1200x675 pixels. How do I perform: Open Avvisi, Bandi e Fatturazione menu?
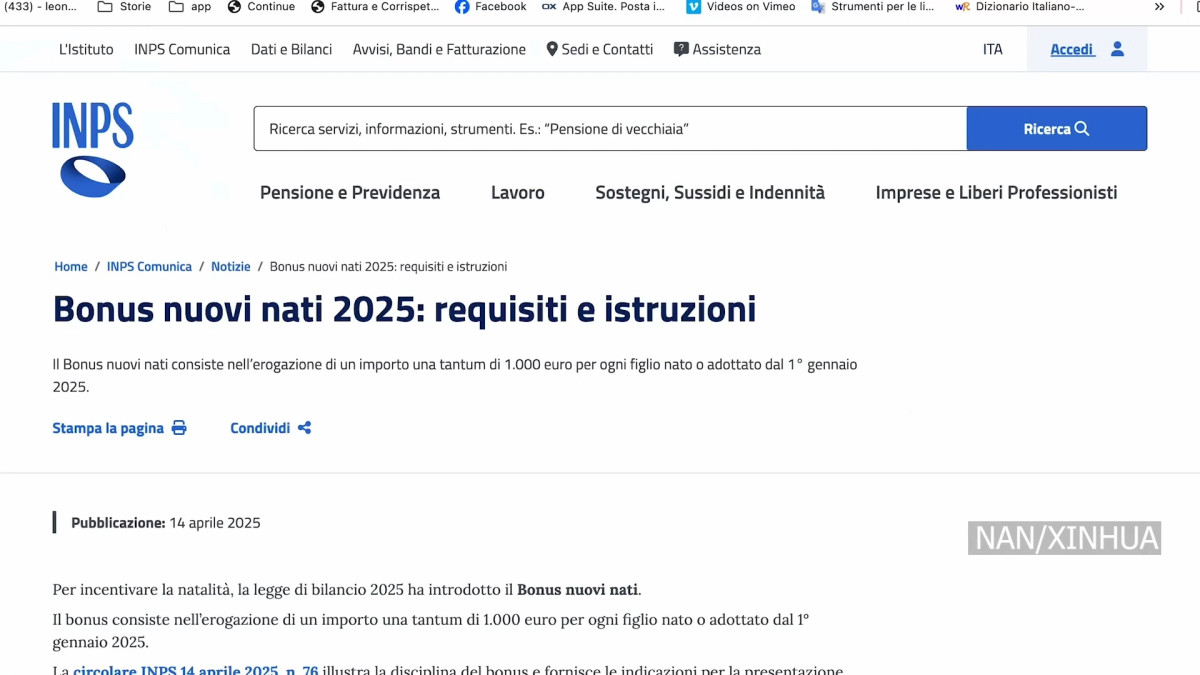439,49
